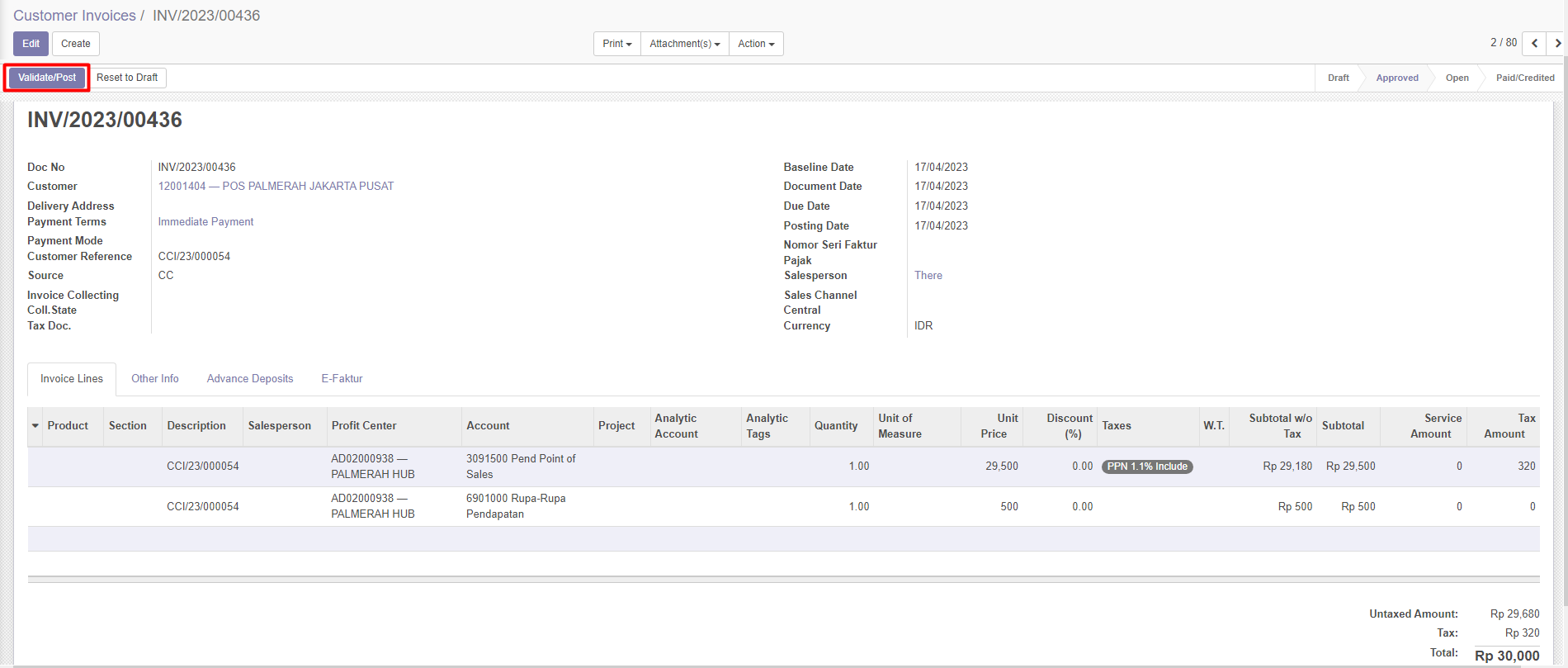Open the Attachment(s) dropdown
The image size is (1568, 668).
point(684,44)
